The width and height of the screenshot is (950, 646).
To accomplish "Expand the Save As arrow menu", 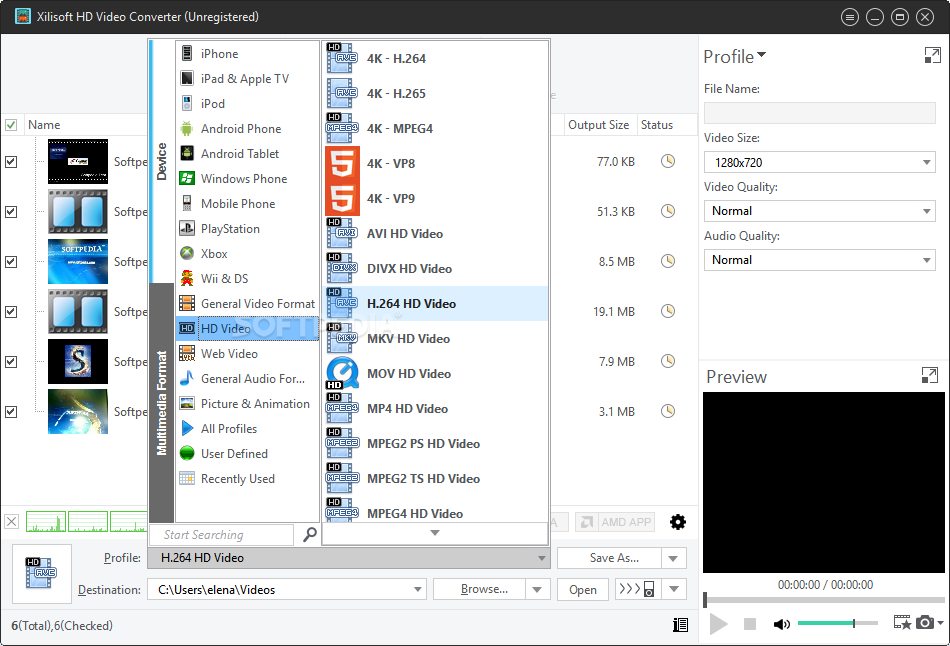I will [x=673, y=558].
